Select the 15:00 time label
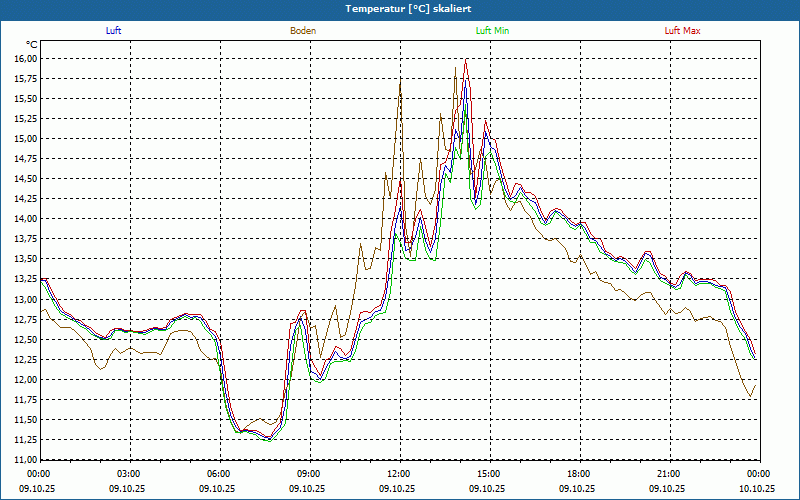The height and width of the screenshot is (500, 800). pos(489,474)
